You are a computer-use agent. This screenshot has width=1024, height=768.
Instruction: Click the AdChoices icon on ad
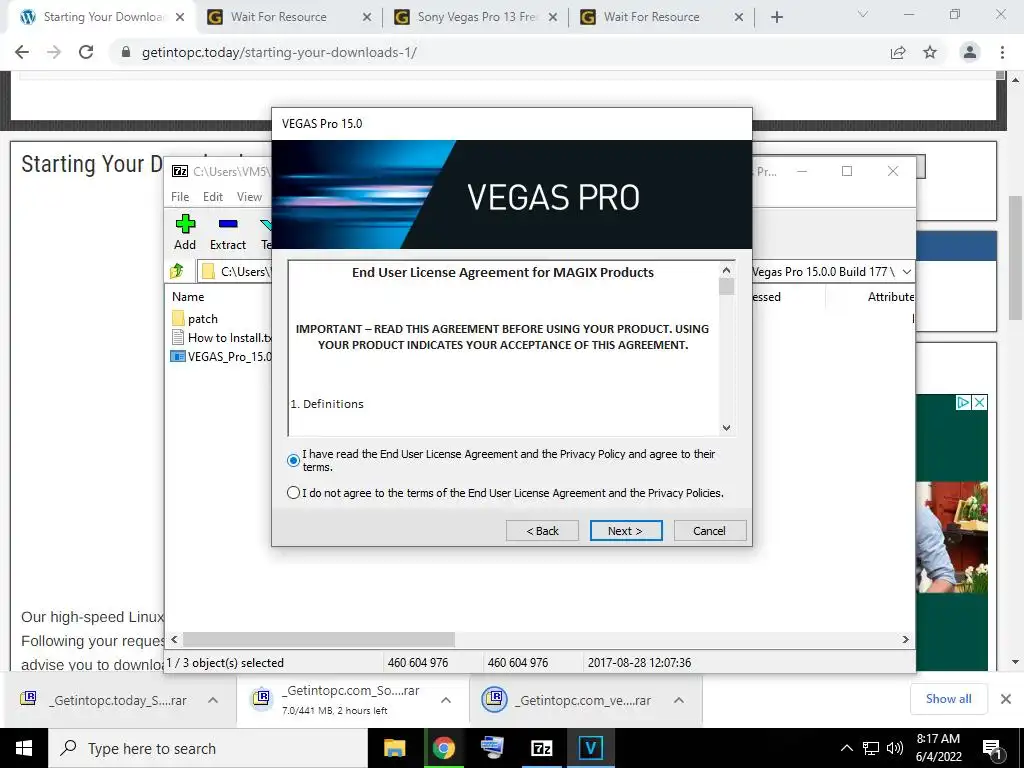[963, 402]
